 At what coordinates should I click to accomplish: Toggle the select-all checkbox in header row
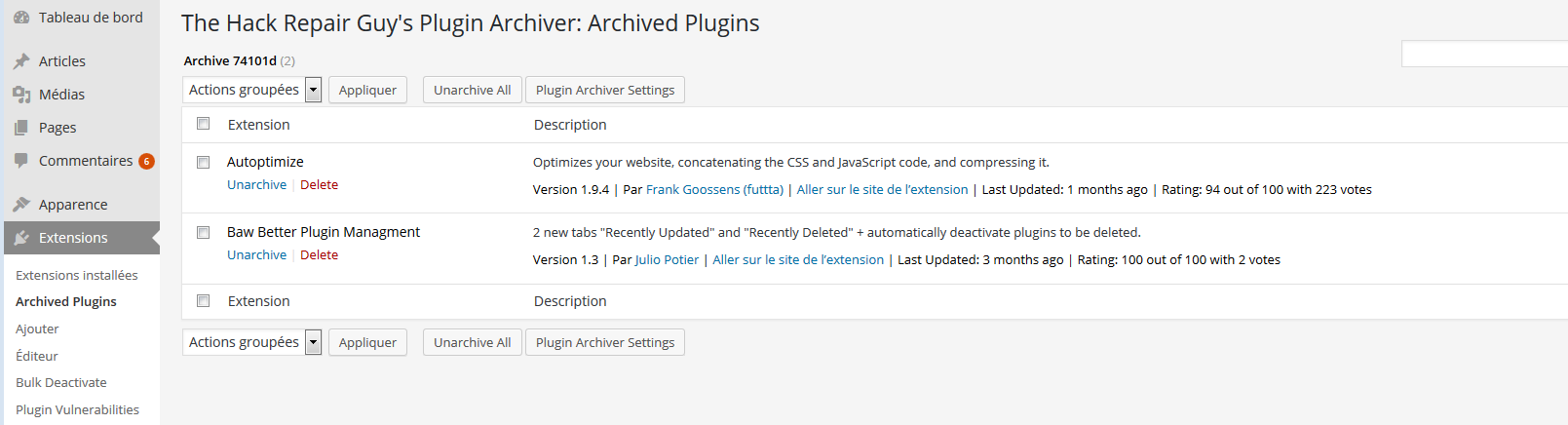point(203,124)
